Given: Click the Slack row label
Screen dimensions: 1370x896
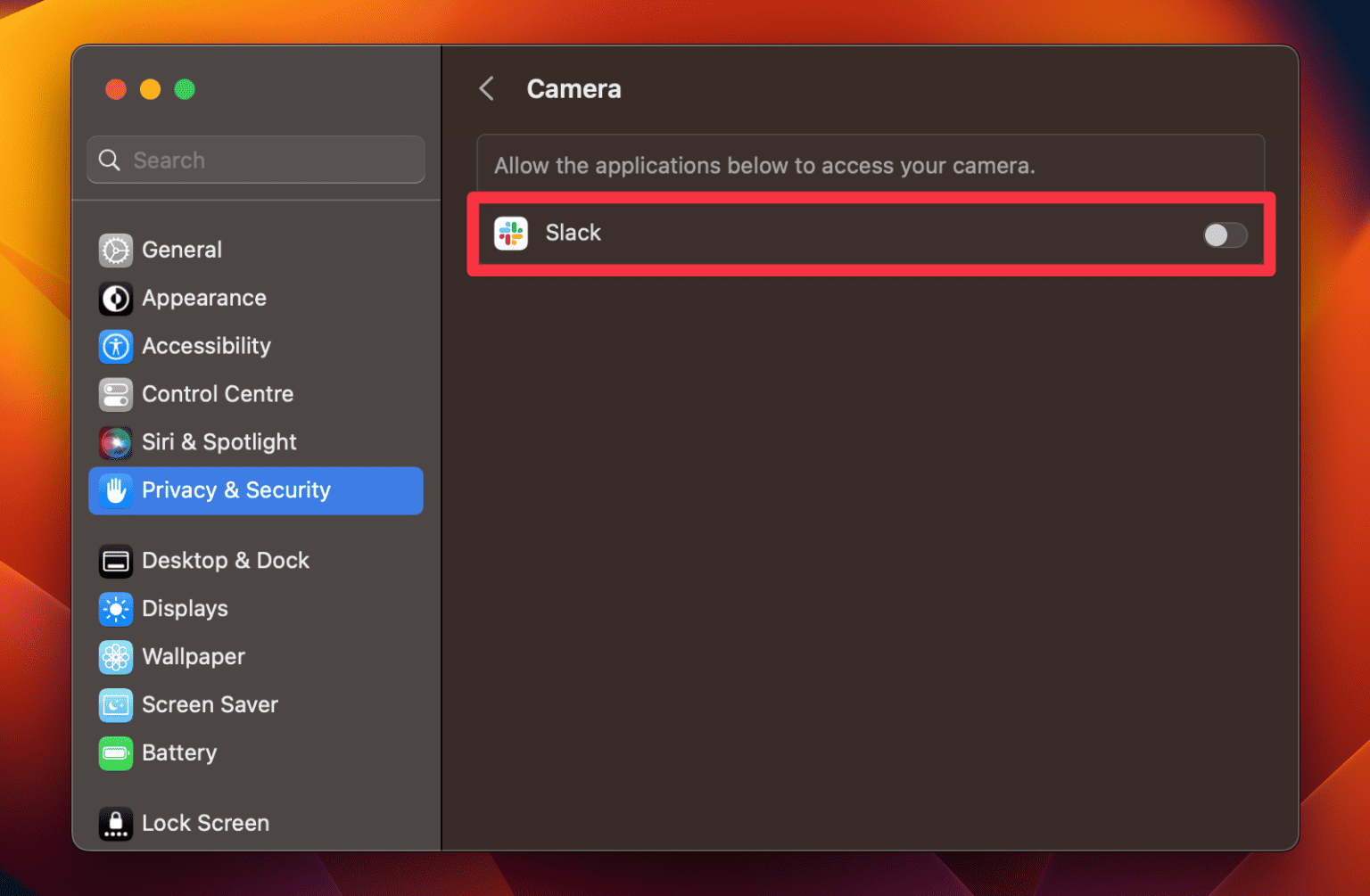Looking at the screenshot, I should (573, 233).
